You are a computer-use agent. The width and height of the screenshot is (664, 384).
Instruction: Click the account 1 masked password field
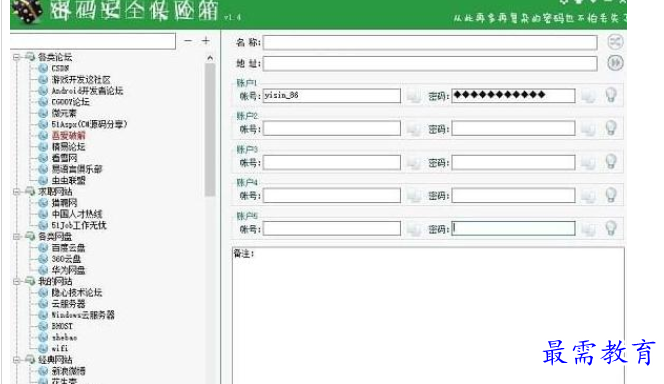(x=513, y=96)
